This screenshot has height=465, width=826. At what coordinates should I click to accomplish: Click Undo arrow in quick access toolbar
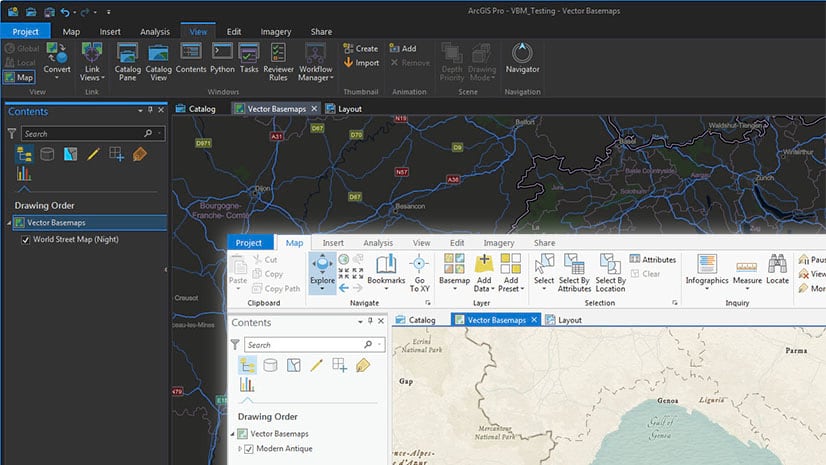coord(65,12)
